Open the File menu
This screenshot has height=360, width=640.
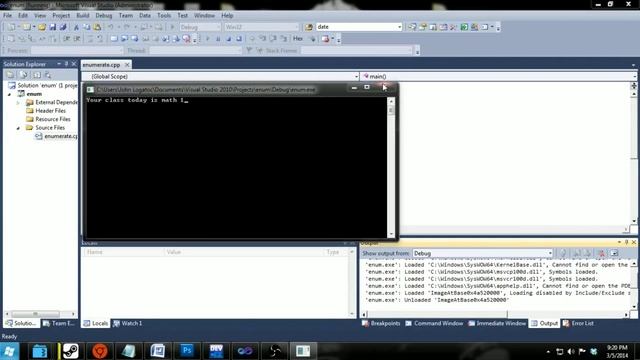coord(7,16)
